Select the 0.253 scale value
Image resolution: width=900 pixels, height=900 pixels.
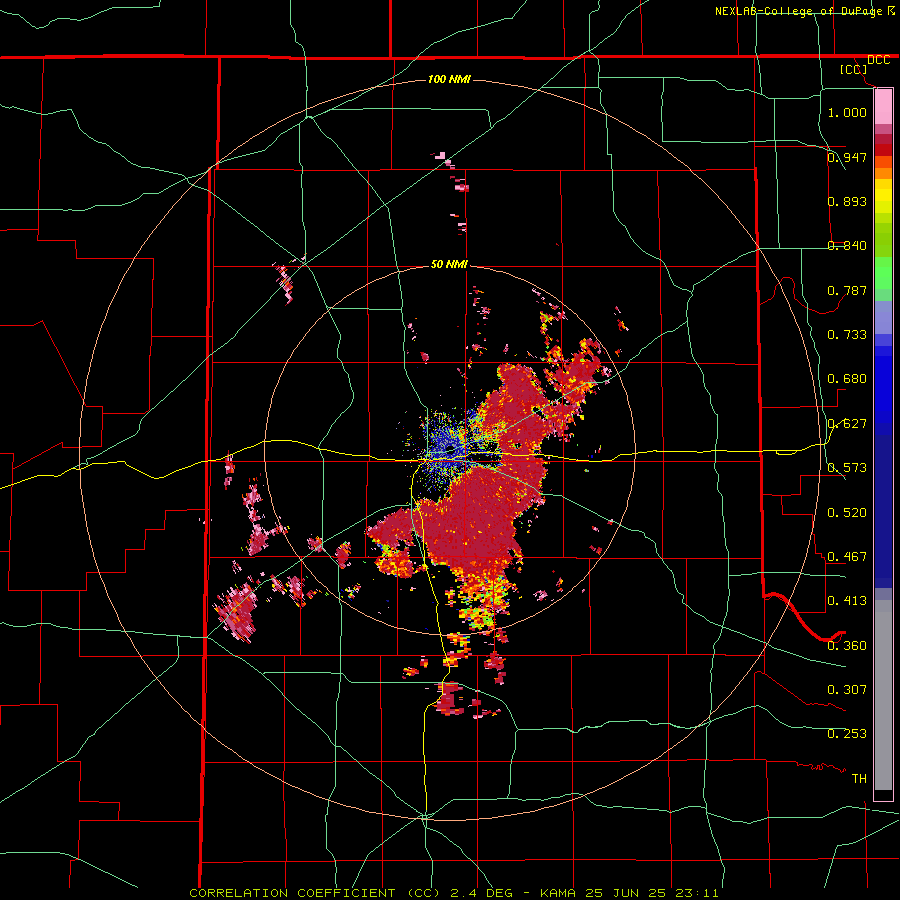coord(847,734)
